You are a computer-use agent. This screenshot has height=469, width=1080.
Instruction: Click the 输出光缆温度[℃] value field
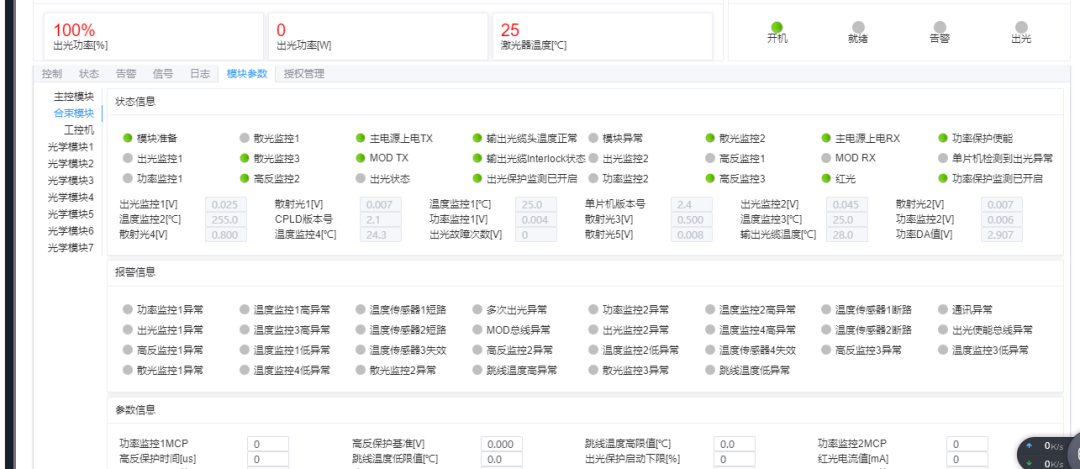pyautogui.click(x=847, y=235)
